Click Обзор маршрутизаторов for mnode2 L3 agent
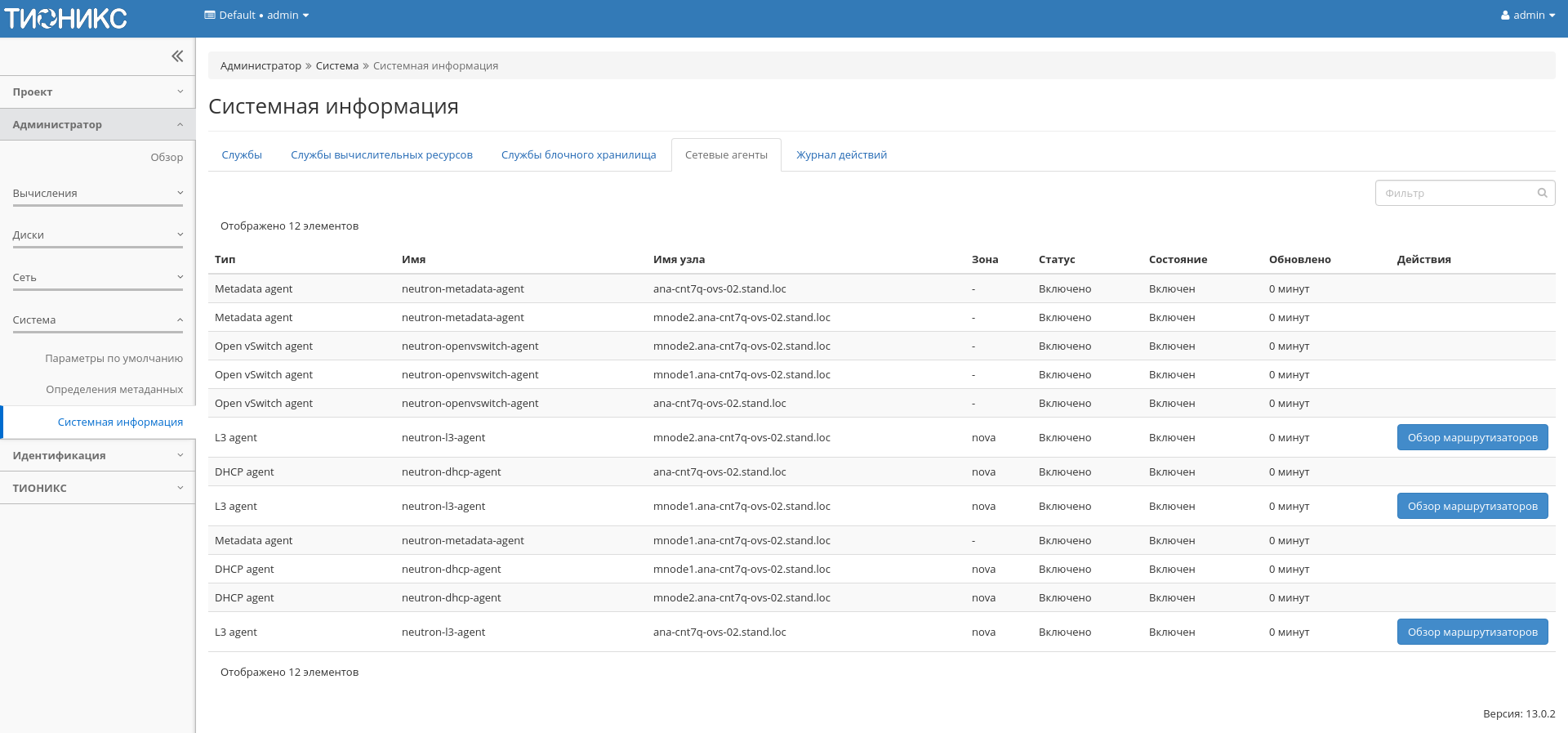The height and width of the screenshot is (733, 1568). [1472, 438]
